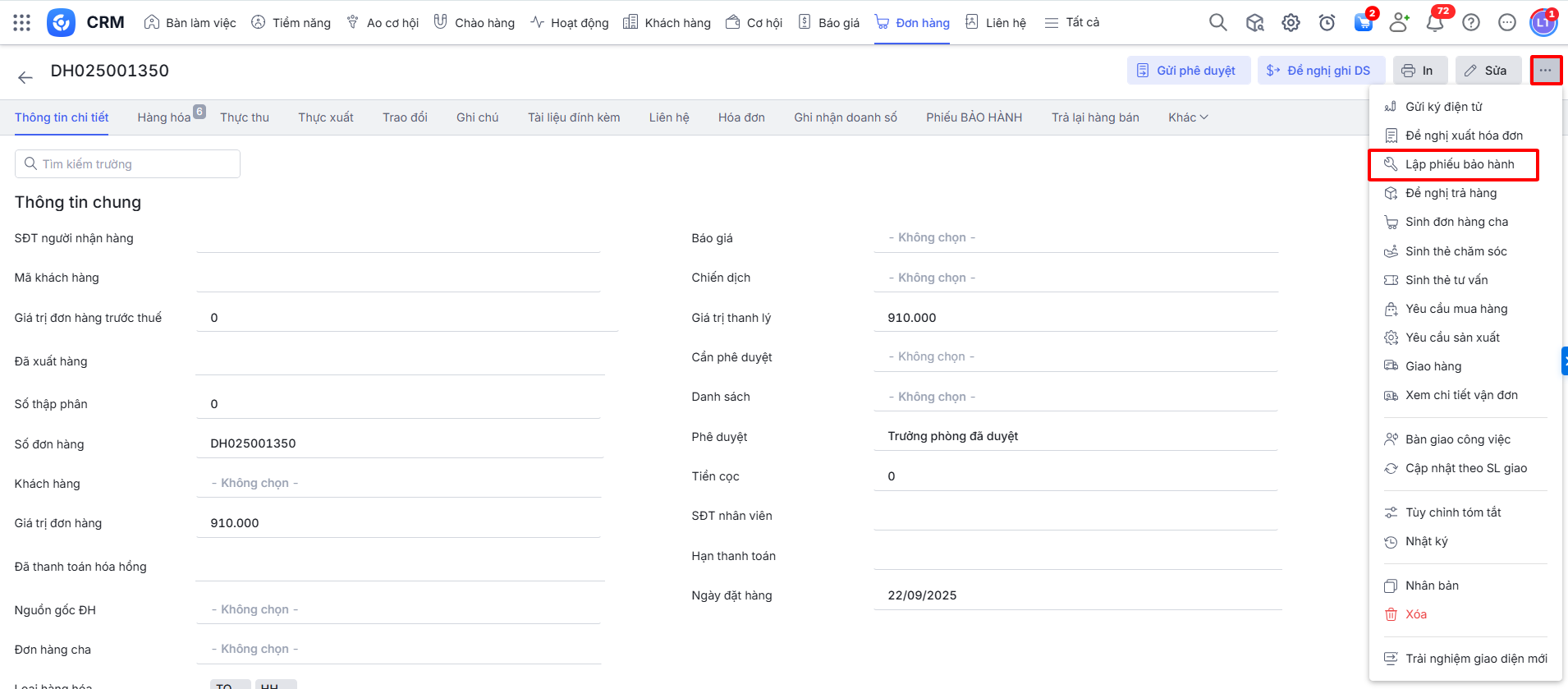This screenshot has width=1568, height=689.
Task: Open the help question mark icon
Action: pos(1471,23)
